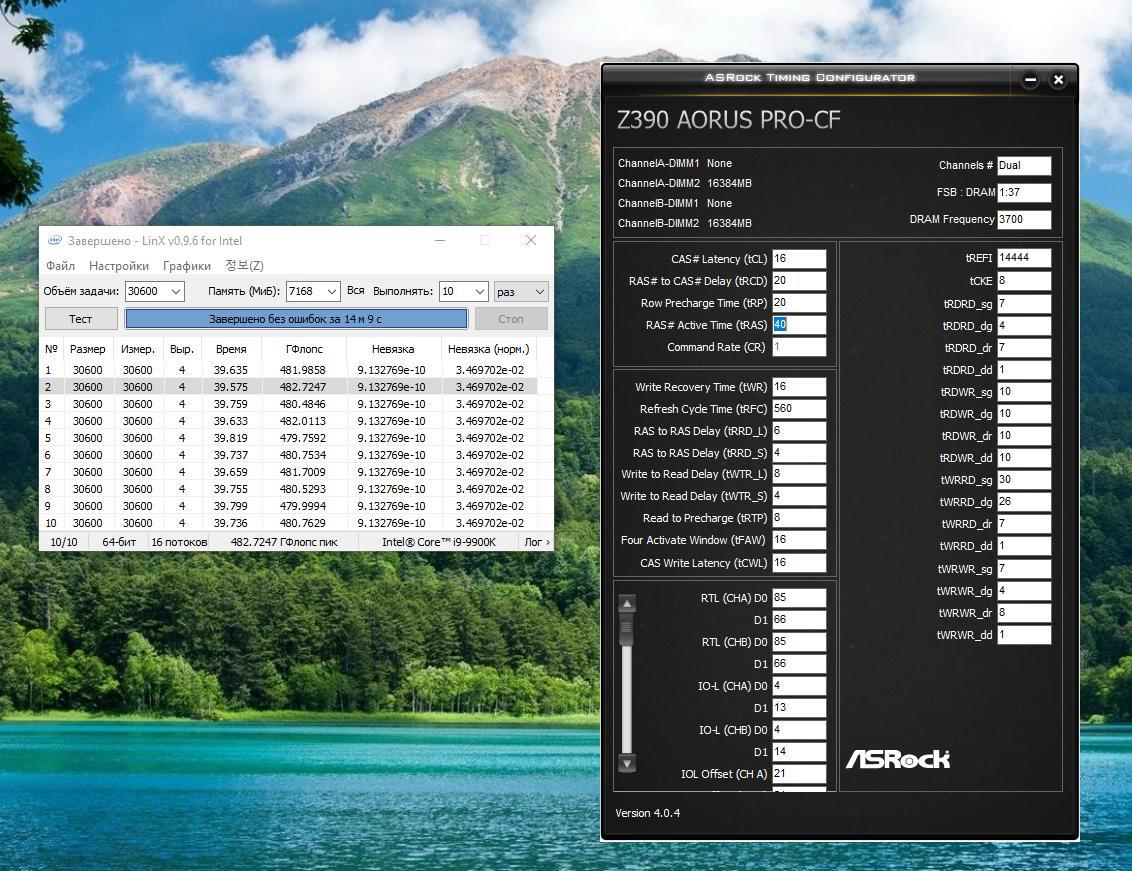Select row 5 with 479.7592 GFlops
The height and width of the screenshot is (871, 1132).
(x=288, y=438)
